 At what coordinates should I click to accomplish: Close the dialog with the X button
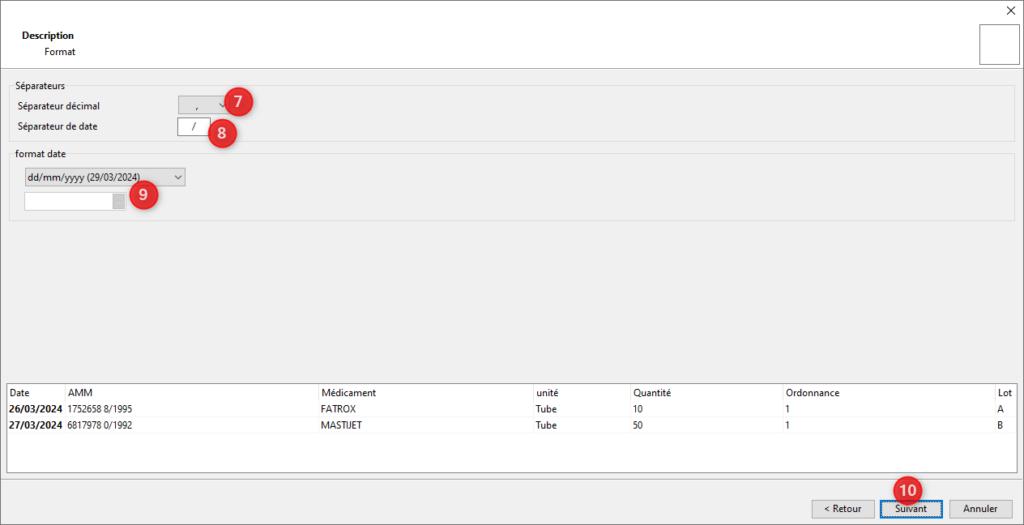tap(1009, 11)
